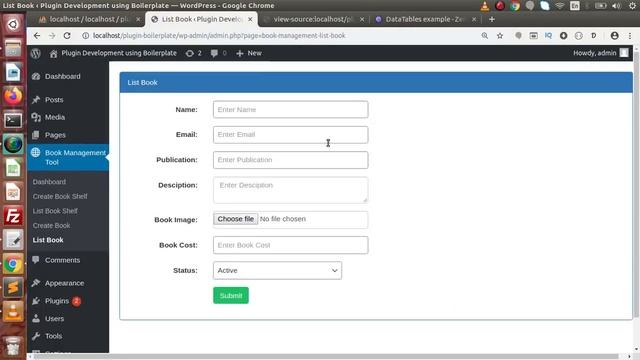
Task: Open the Ubuntu dash search button
Action: 13,24
